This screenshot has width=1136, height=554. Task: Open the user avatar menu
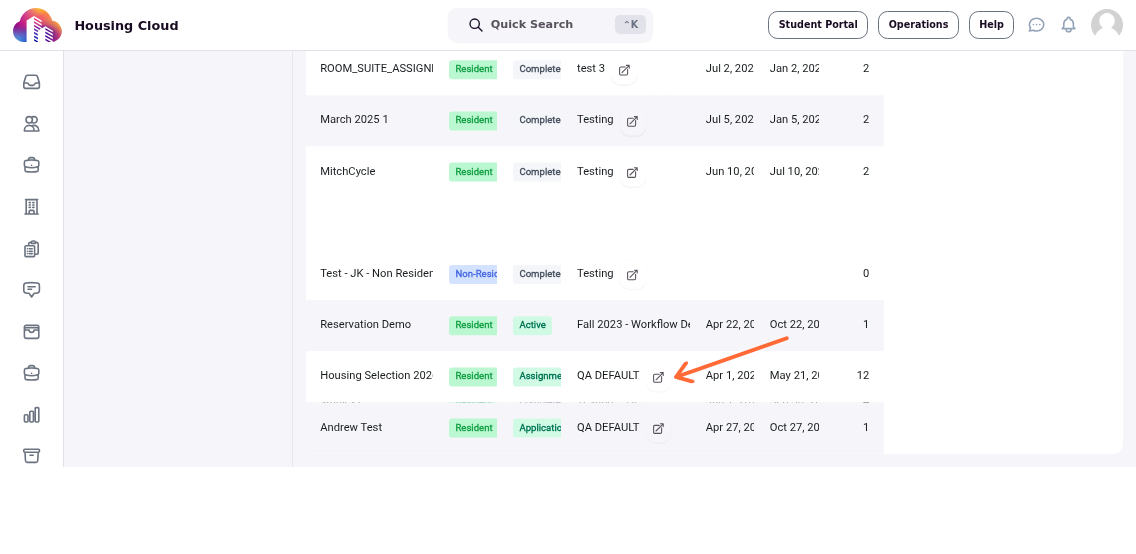click(1107, 25)
